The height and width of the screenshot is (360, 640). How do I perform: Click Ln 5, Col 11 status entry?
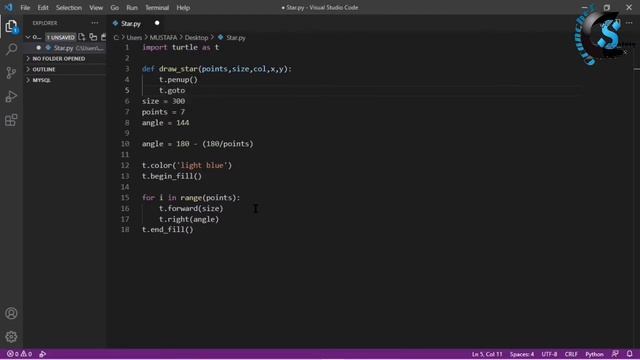click(487, 354)
